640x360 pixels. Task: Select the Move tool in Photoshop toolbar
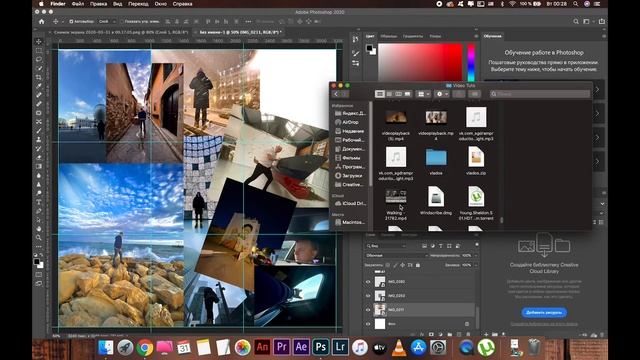point(39,42)
